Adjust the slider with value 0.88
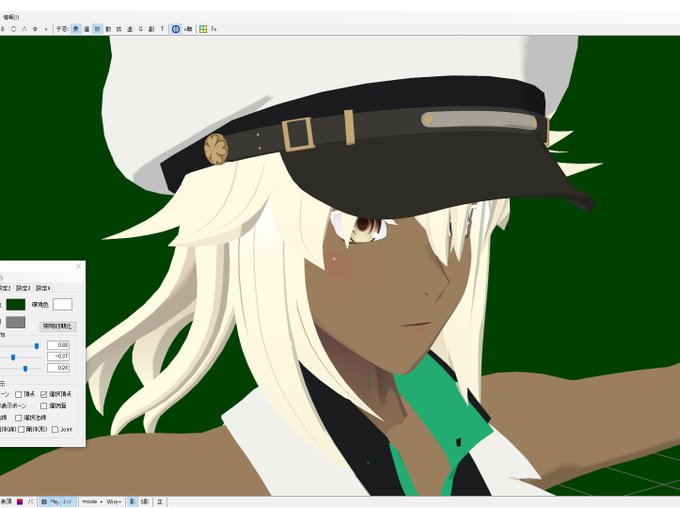This screenshot has width=680, height=508. point(37,346)
